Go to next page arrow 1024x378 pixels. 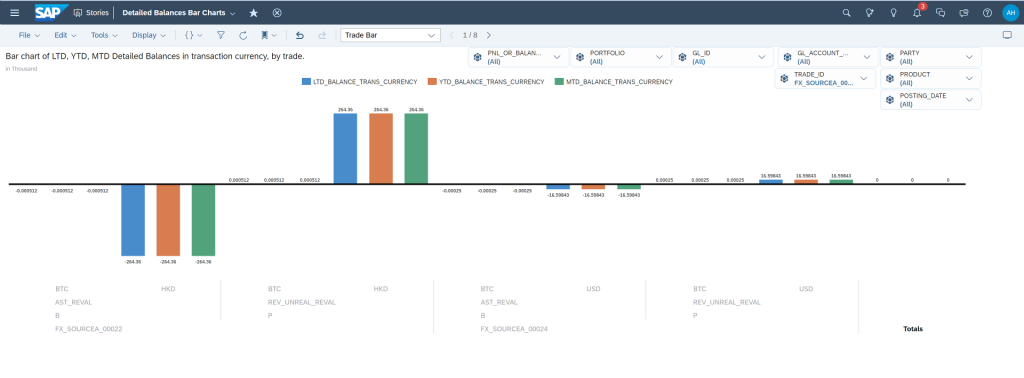point(488,35)
